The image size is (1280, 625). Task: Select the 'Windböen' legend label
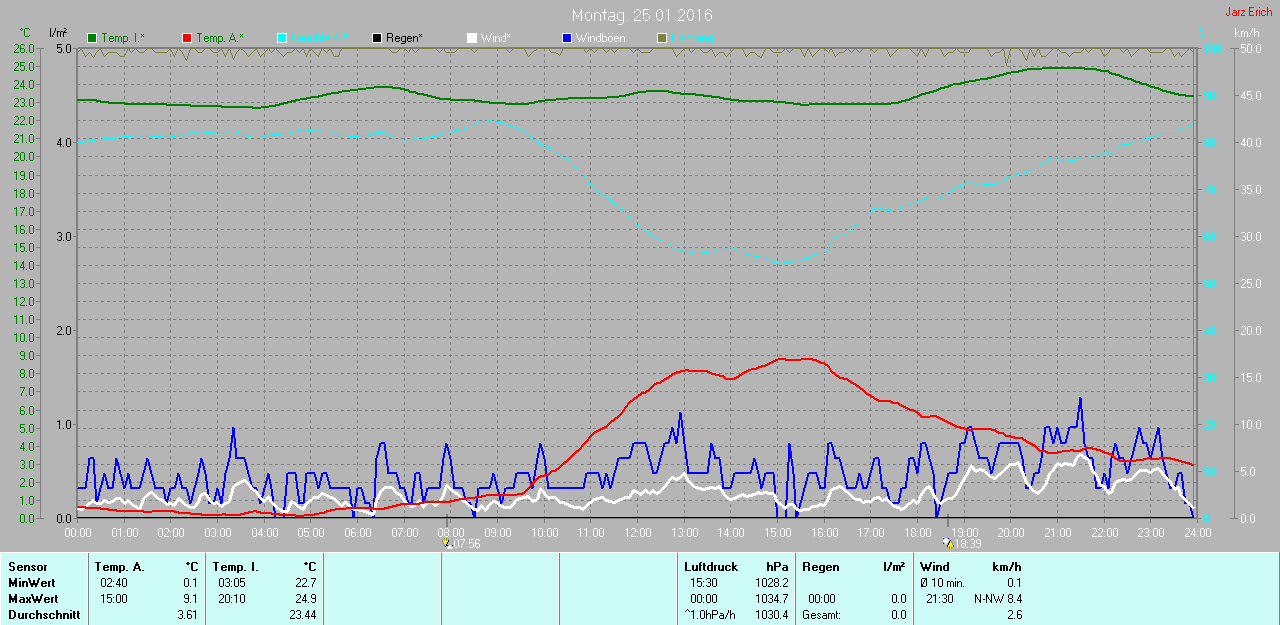coord(601,38)
